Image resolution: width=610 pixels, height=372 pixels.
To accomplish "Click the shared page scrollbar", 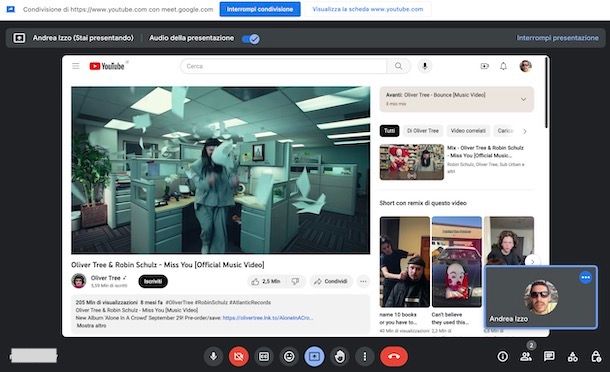I will coord(547,93).
